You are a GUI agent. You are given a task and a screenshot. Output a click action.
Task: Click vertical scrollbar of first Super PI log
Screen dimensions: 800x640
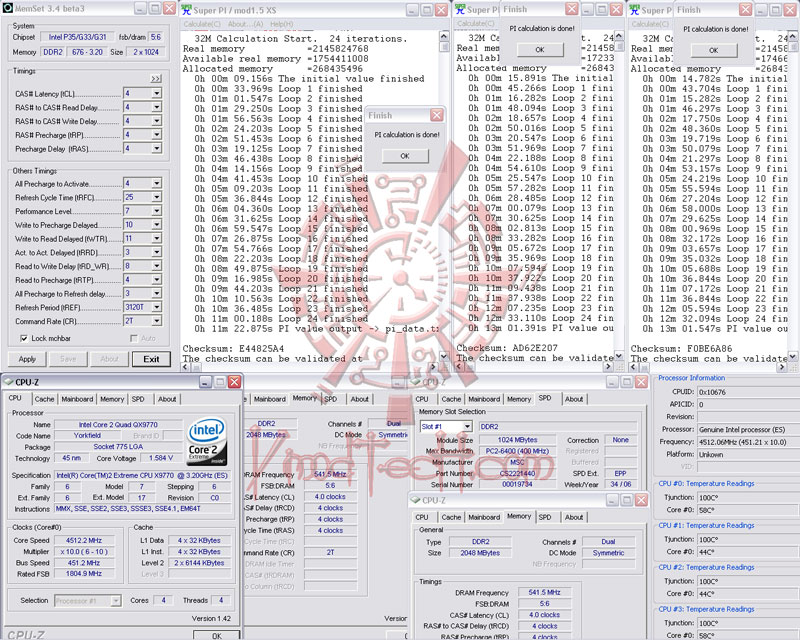(444, 195)
